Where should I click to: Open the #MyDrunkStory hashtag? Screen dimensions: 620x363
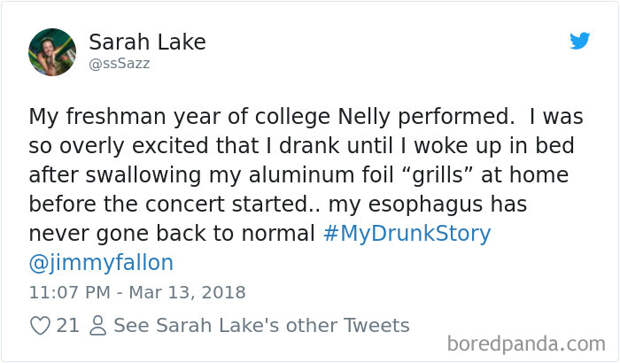[x=407, y=233]
